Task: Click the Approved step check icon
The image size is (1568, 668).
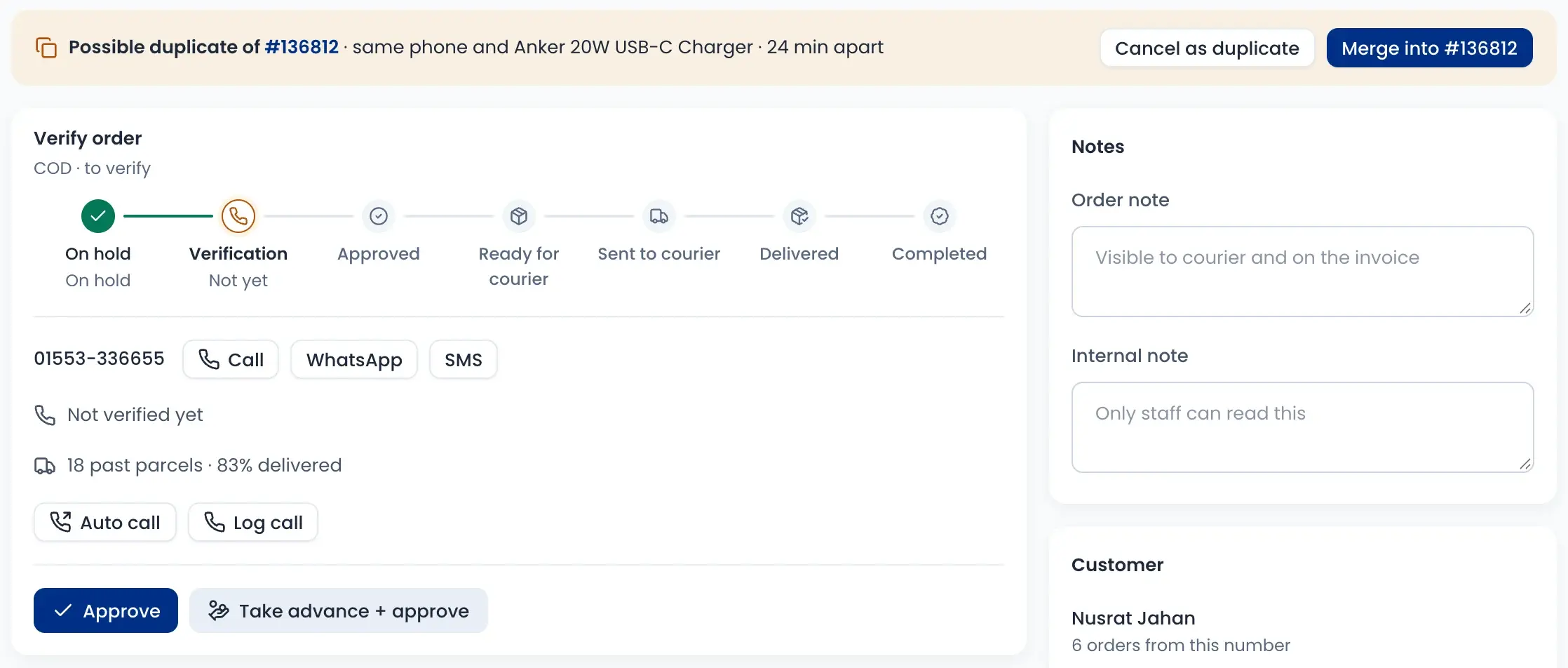Action: click(x=379, y=216)
